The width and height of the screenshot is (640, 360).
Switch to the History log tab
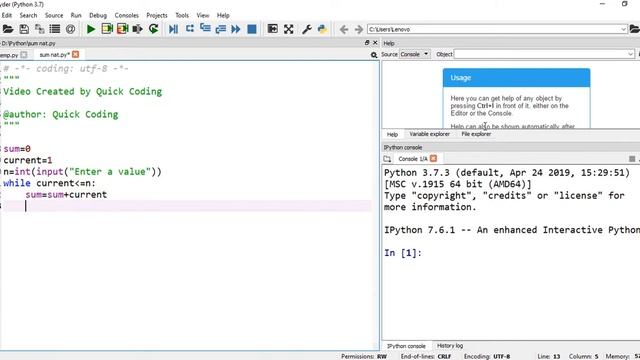click(450, 346)
